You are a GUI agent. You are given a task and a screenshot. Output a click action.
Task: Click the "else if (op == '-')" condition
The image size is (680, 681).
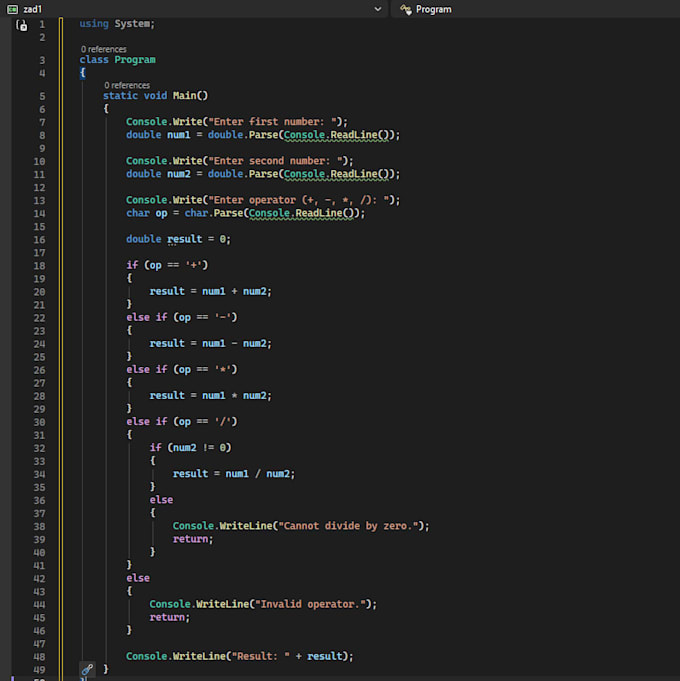point(182,317)
